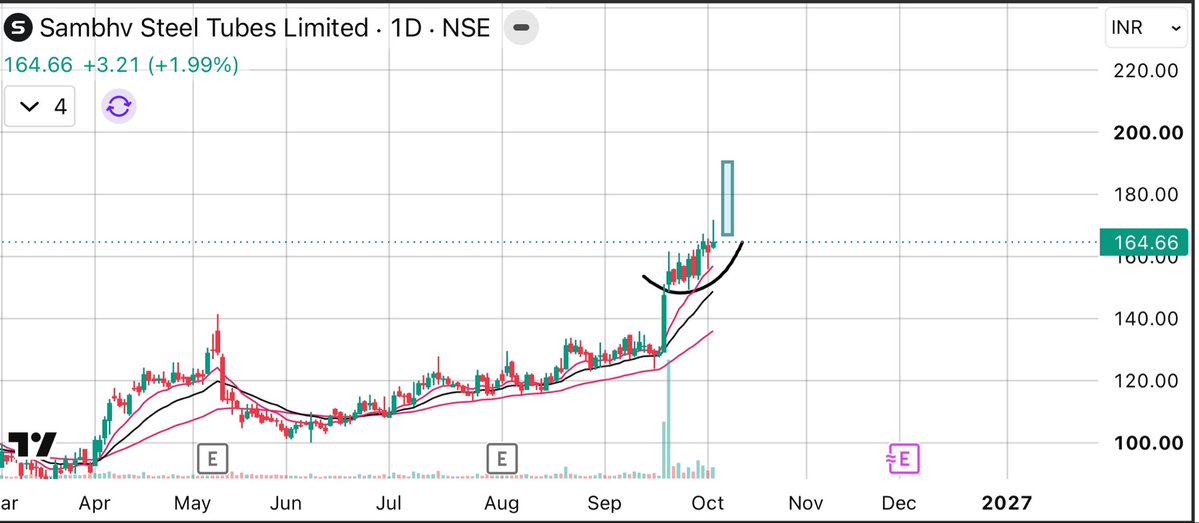The height and width of the screenshot is (523, 1199).
Task: Click the upcoming purple earnings E marker
Action: coord(902,459)
